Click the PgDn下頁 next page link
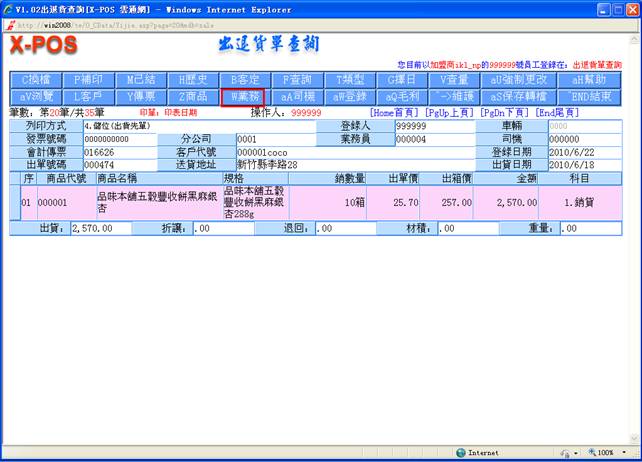The height and width of the screenshot is (462, 642). coord(502,113)
